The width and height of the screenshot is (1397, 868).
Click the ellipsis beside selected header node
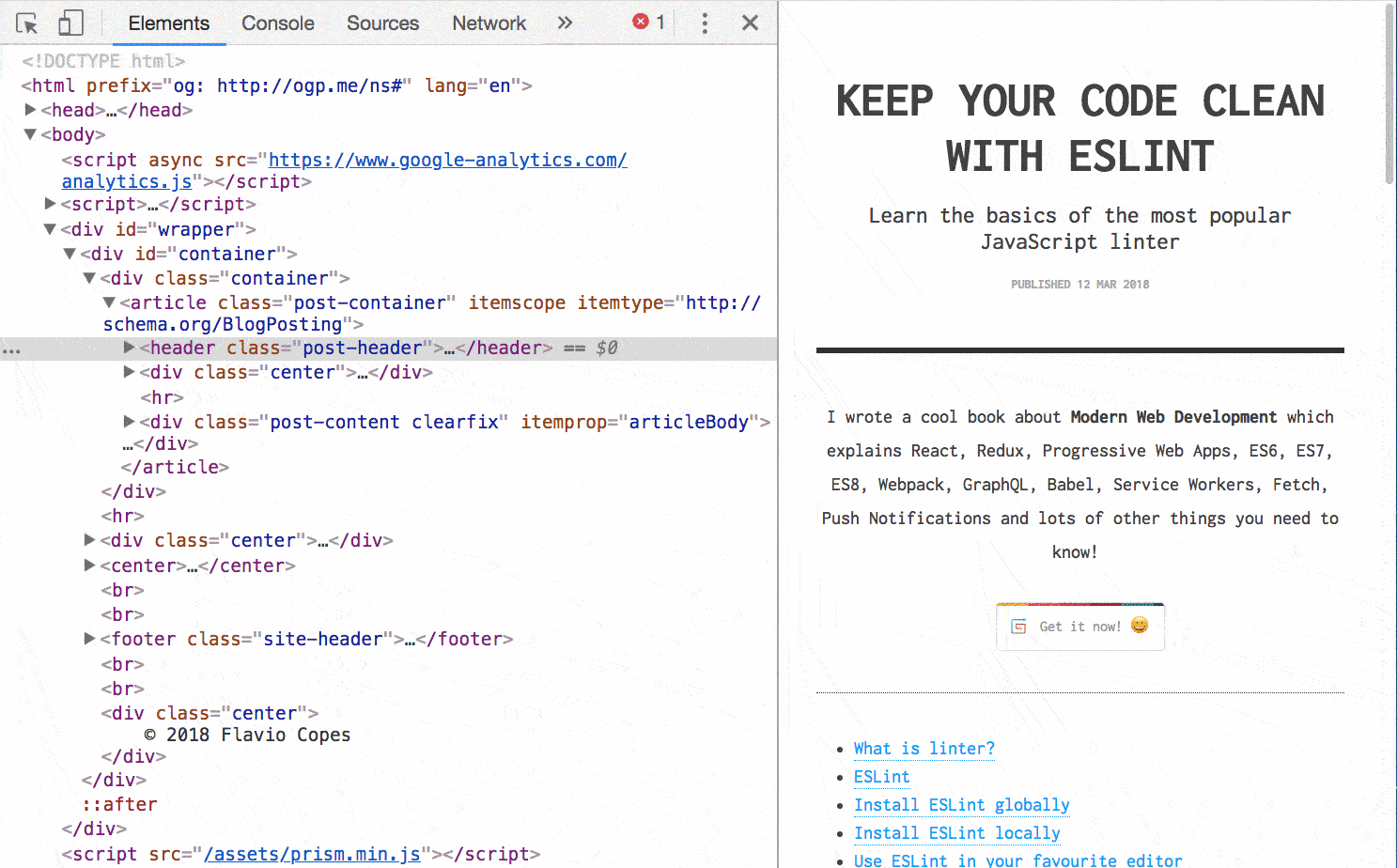click(x=11, y=349)
